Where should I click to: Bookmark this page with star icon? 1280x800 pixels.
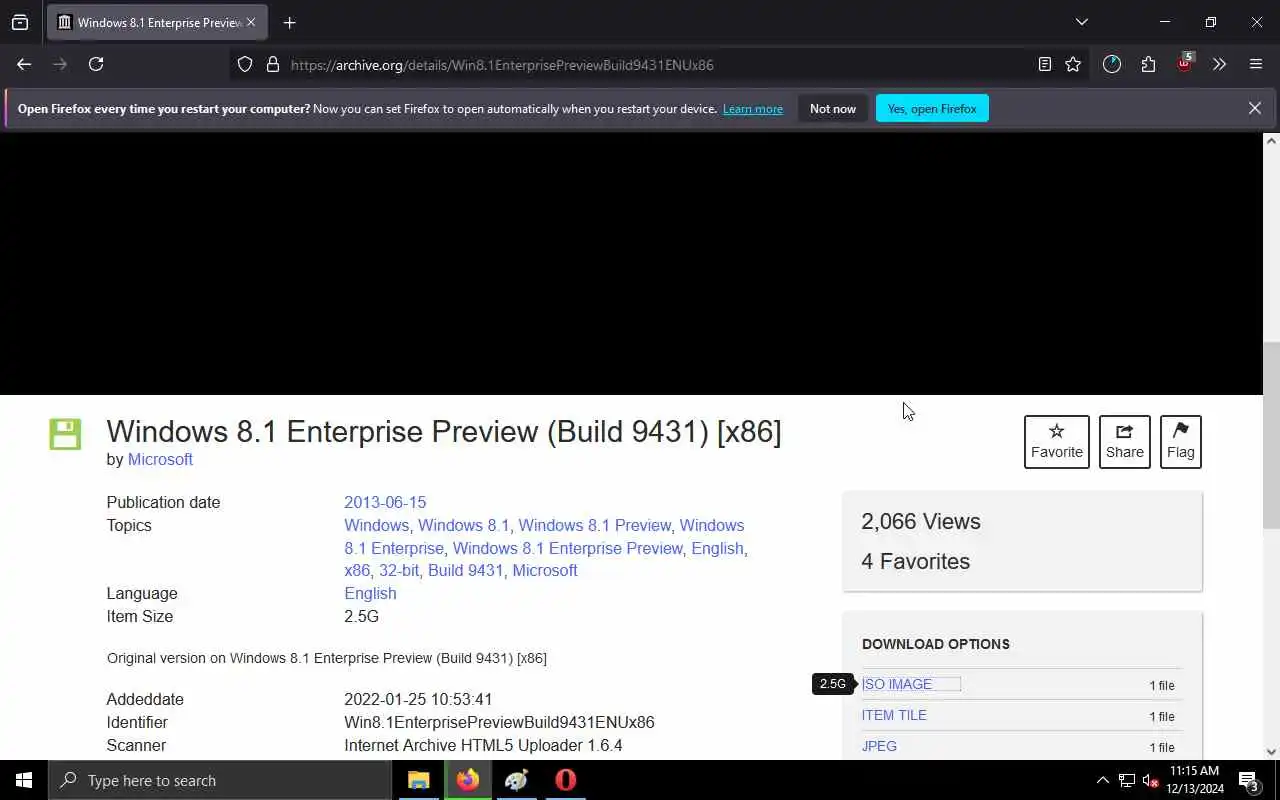[x=1073, y=64]
